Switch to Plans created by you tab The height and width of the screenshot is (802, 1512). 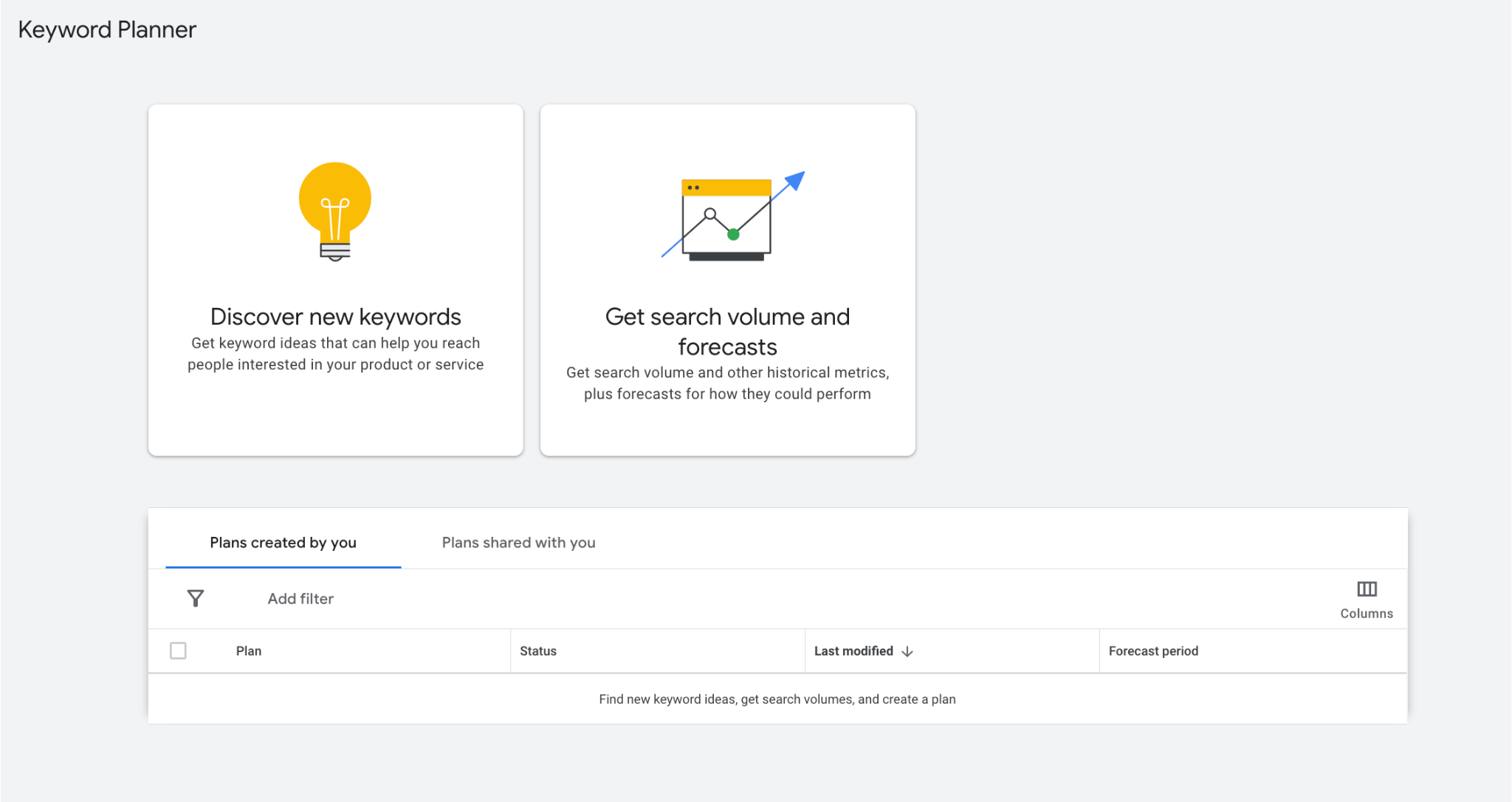click(x=283, y=543)
